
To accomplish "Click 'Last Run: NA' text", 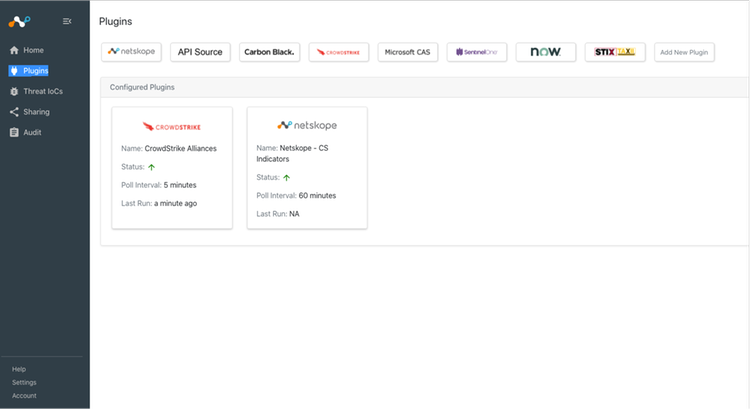I will tap(278, 214).
